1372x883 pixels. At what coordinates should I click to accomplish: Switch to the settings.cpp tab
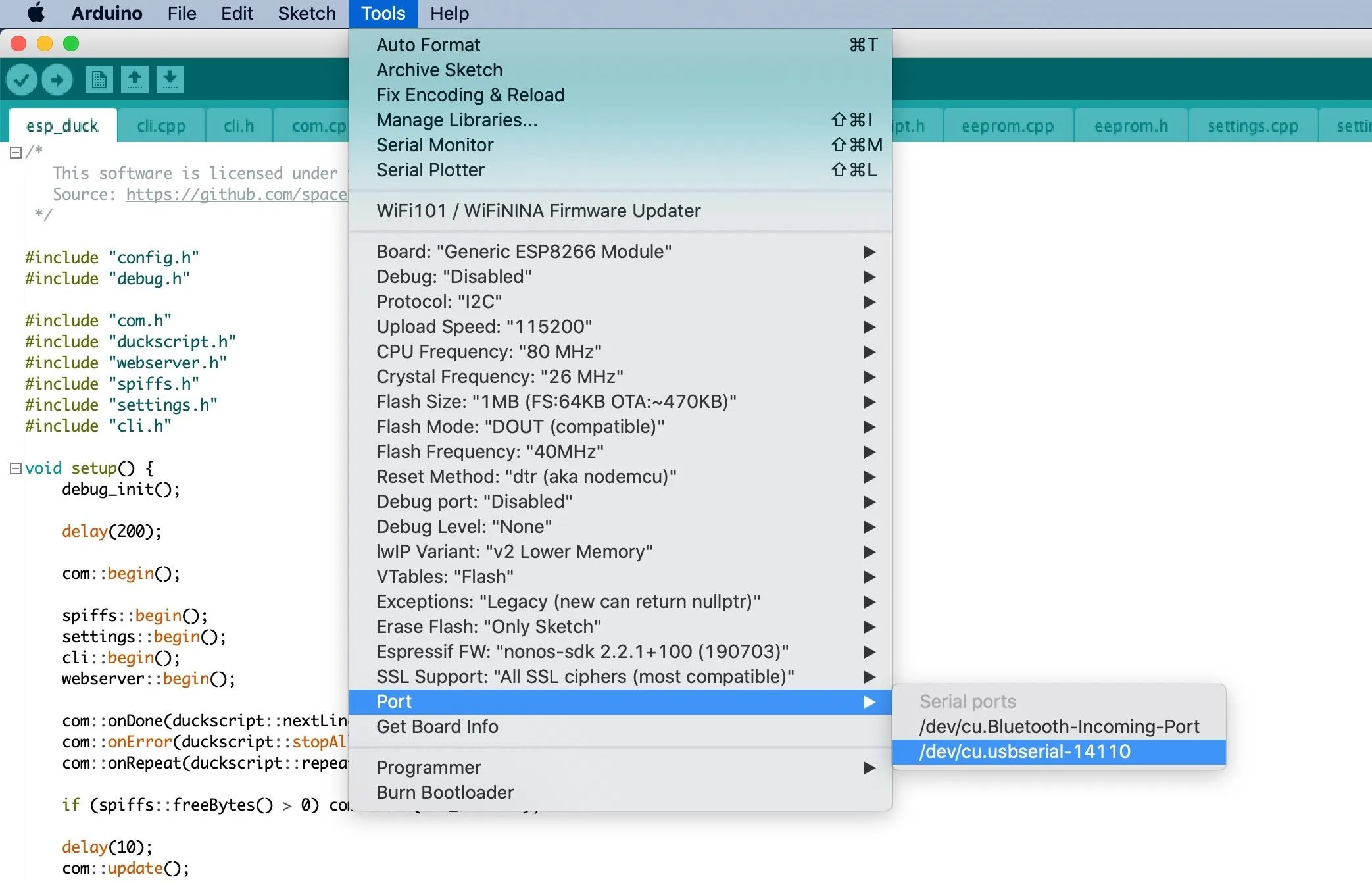(1253, 126)
